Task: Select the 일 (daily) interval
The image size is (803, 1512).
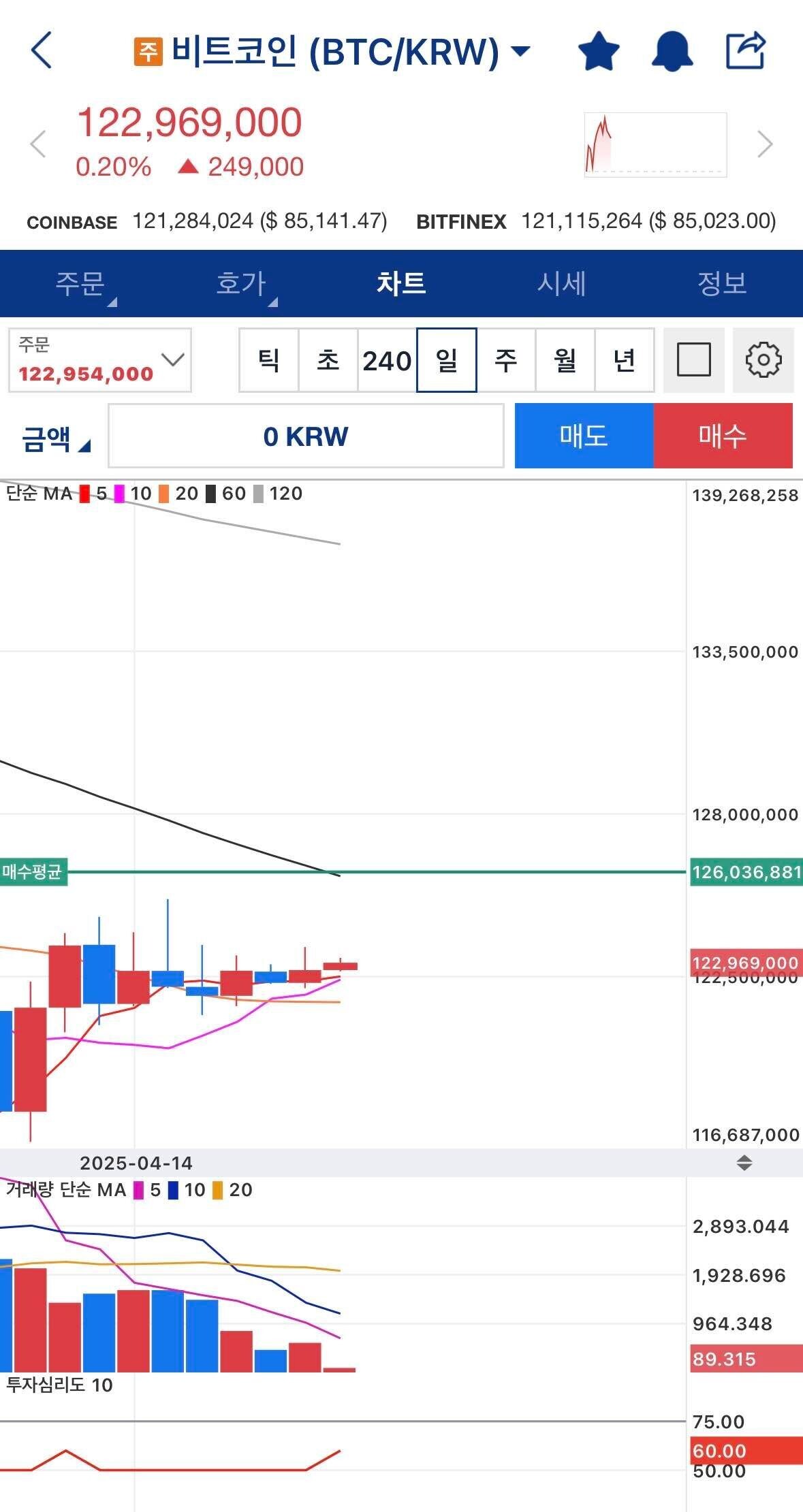Action: [446, 360]
